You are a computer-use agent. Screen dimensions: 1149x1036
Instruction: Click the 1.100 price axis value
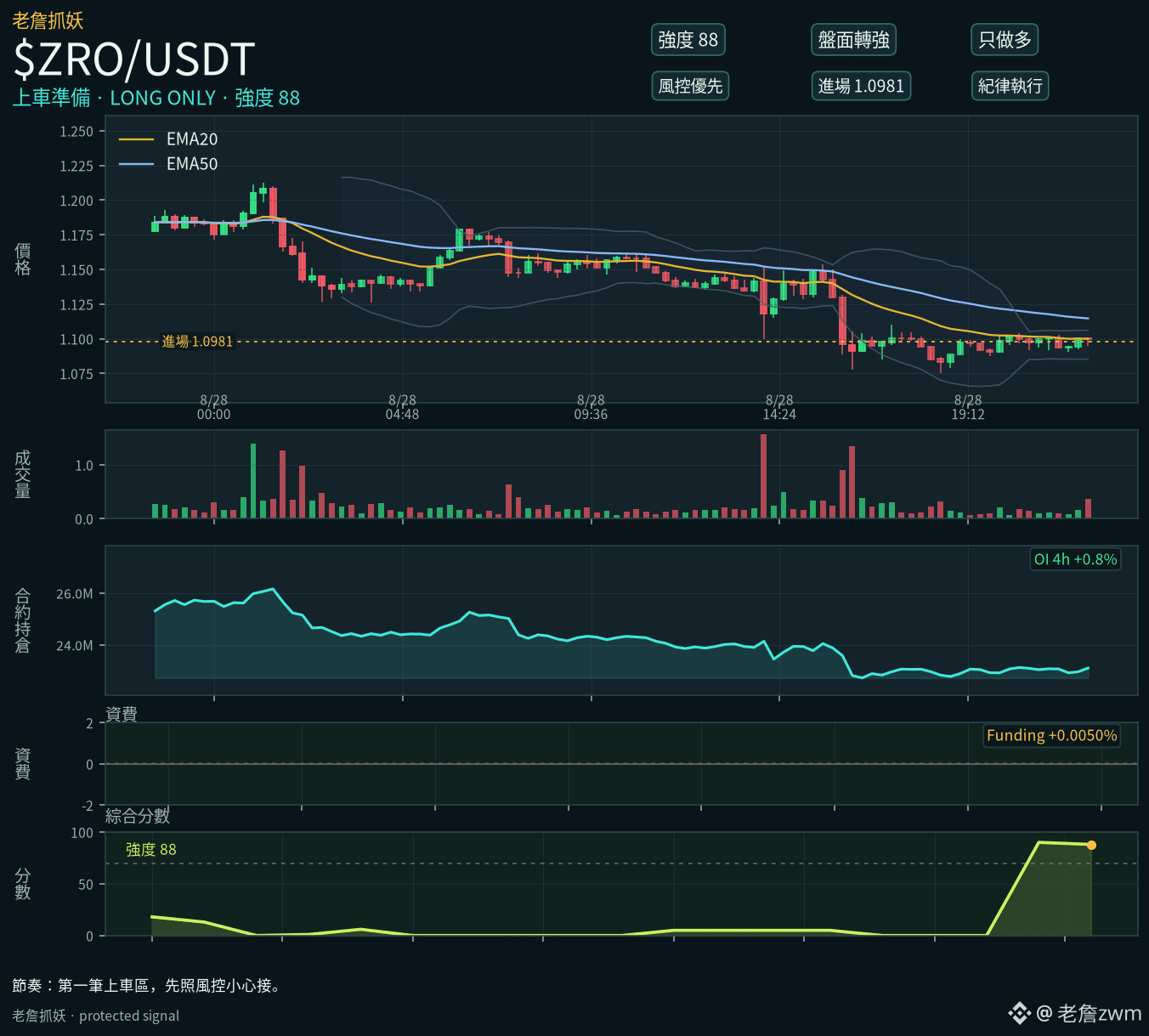tap(76, 339)
